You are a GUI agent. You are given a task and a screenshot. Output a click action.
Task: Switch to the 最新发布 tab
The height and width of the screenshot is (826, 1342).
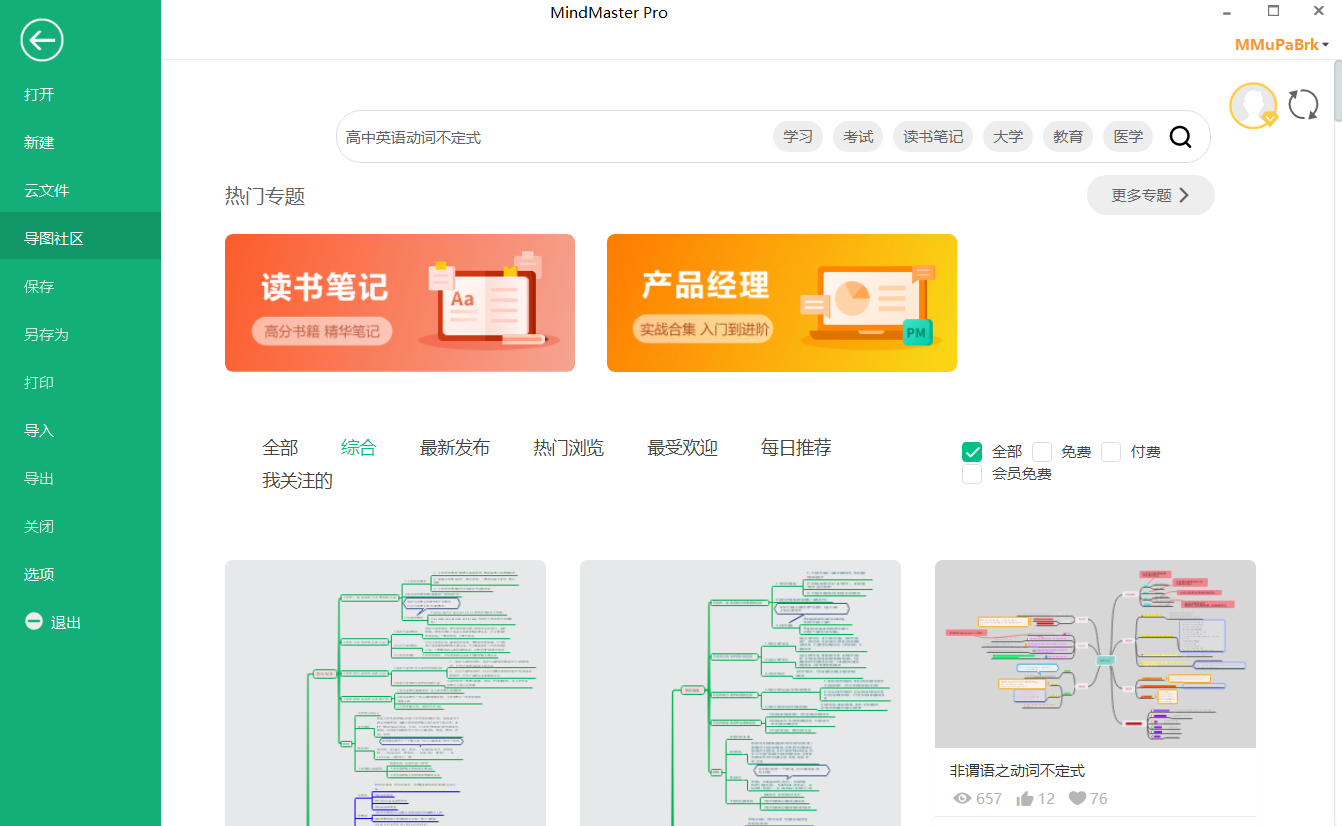[x=455, y=448]
